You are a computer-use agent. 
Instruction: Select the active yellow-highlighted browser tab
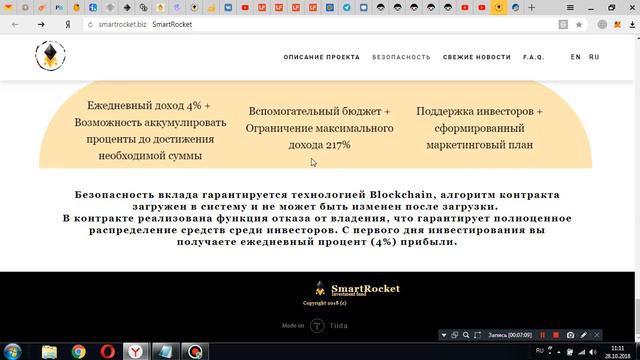(x=498, y=7)
